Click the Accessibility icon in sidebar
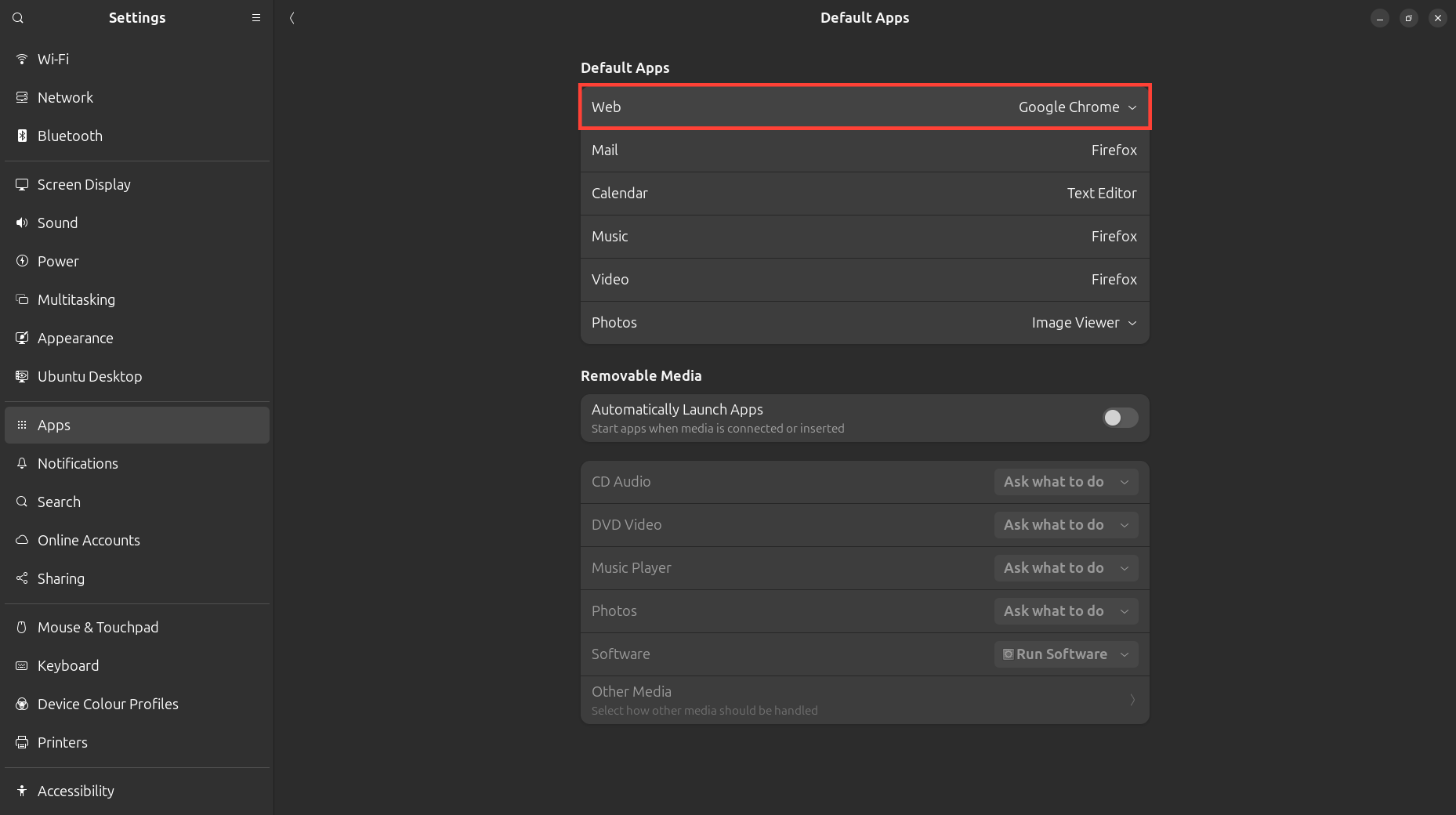 pyautogui.click(x=22, y=791)
